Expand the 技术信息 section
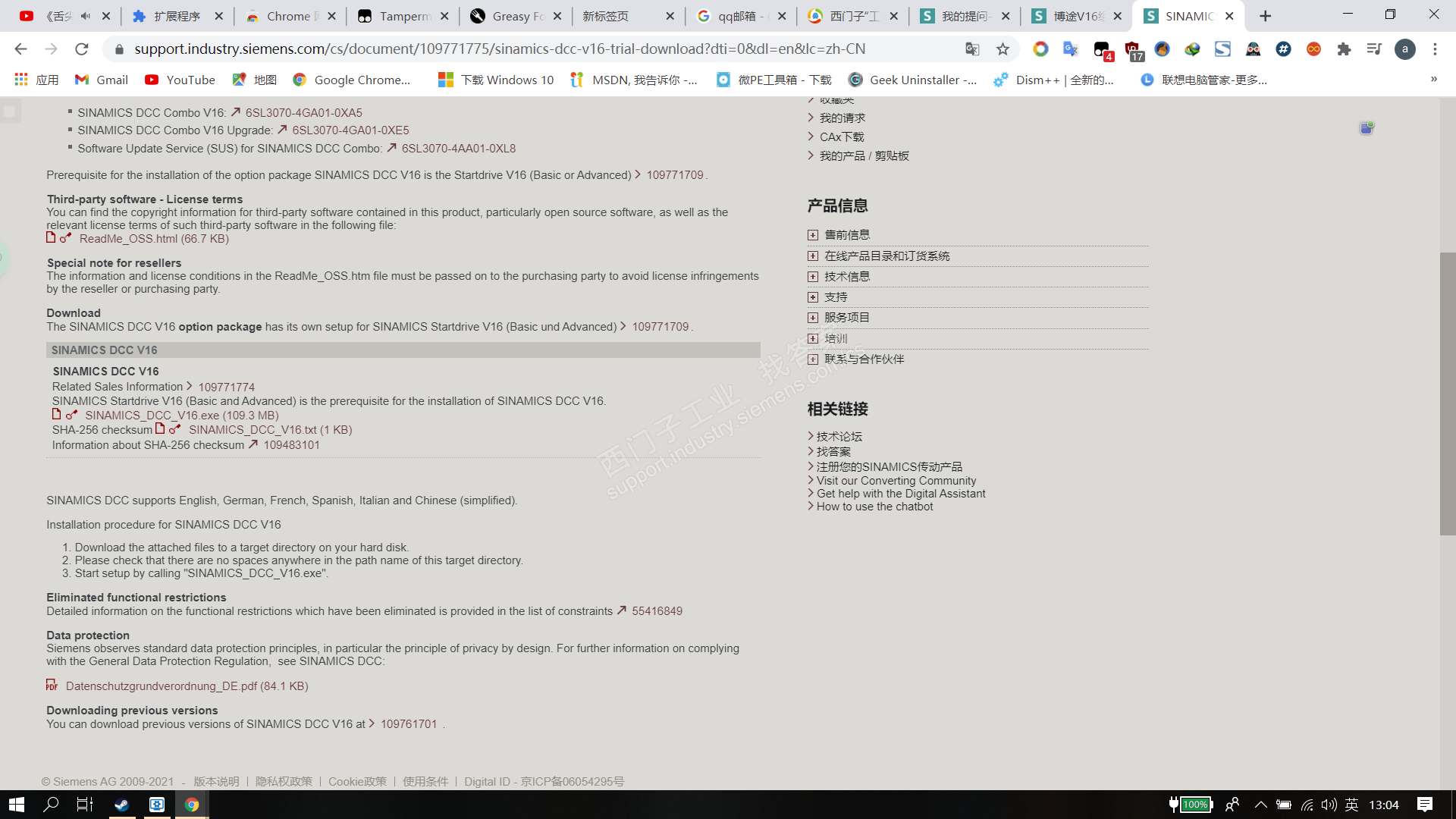Screen dimensions: 1456x819 click(x=813, y=277)
